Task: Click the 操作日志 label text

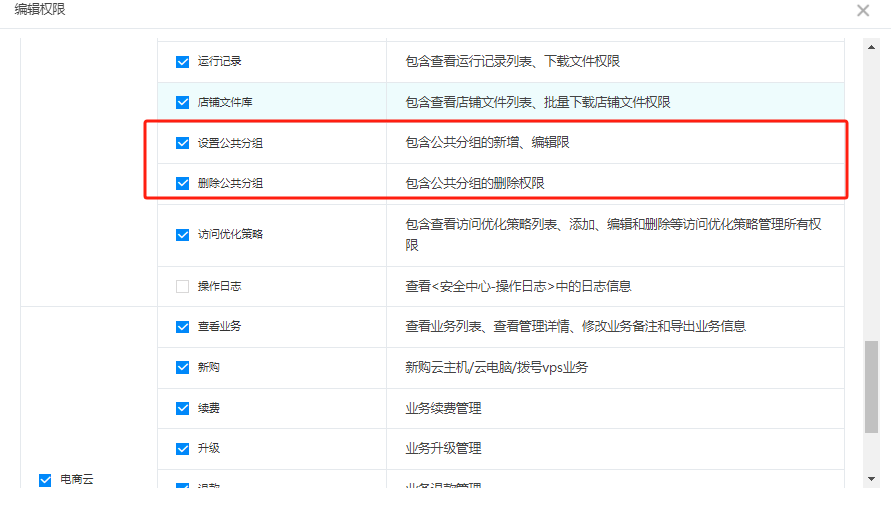Action: (x=219, y=286)
